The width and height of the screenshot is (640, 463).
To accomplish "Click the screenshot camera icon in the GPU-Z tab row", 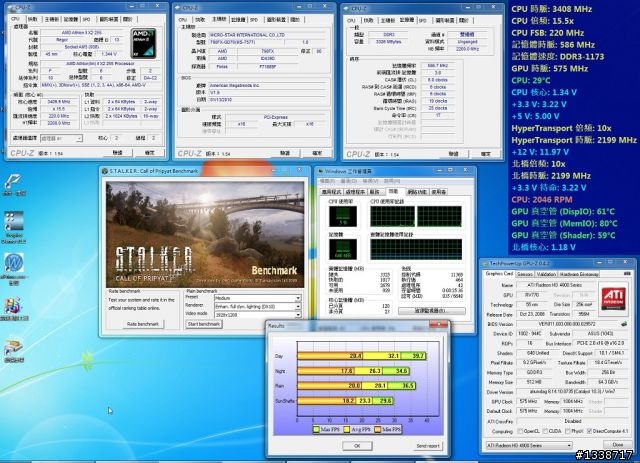I will click(627, 274).
